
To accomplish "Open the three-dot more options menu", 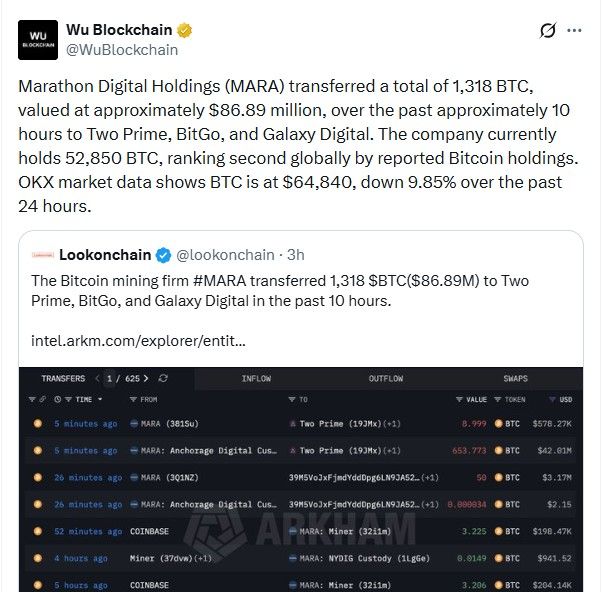I will pos(575,30).
